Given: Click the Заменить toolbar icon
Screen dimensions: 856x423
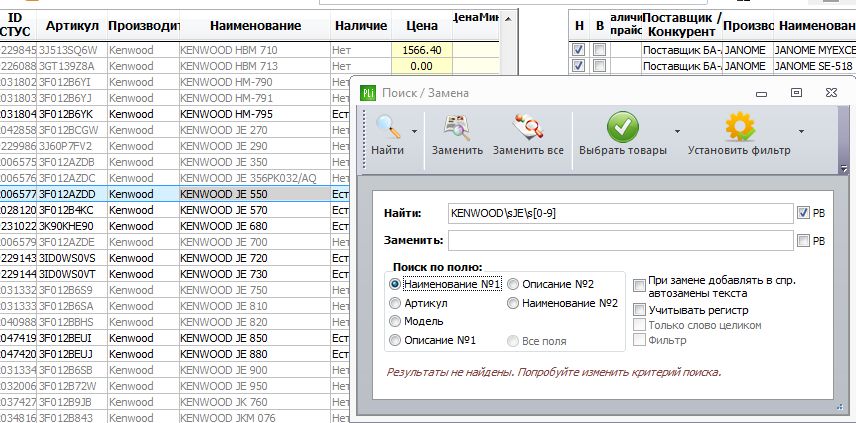Looking at the screenshot, I should point(457,127).
